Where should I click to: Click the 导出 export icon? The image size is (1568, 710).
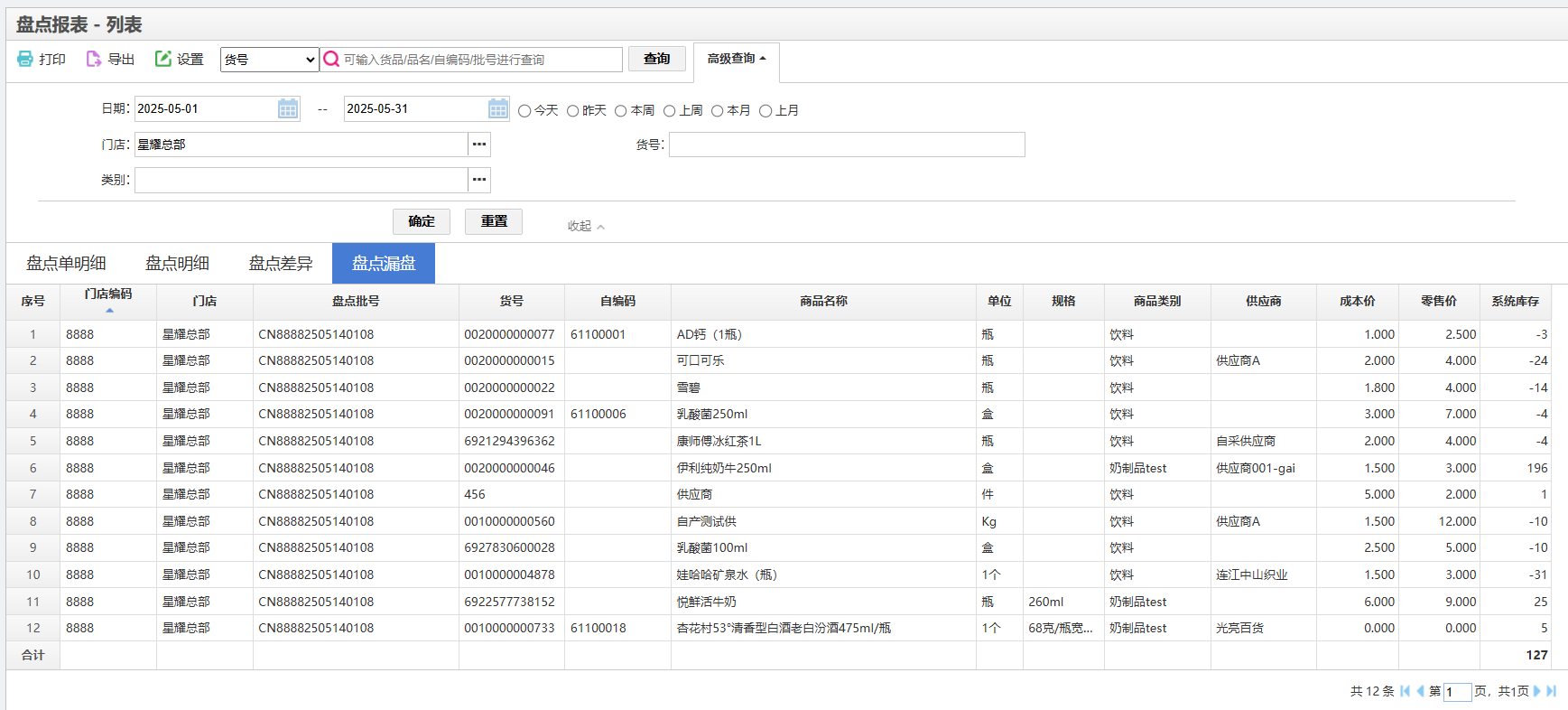click(94, 59)
